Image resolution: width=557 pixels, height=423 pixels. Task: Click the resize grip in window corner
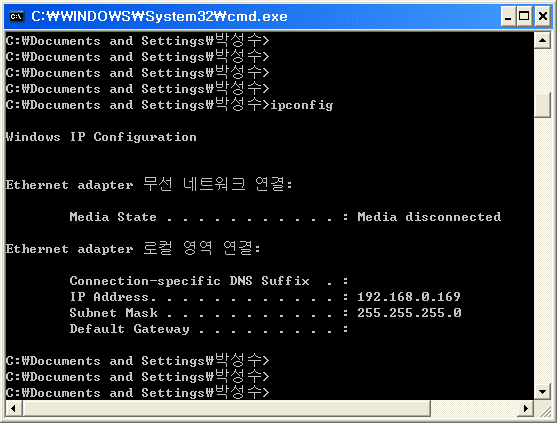click(543, 409)
